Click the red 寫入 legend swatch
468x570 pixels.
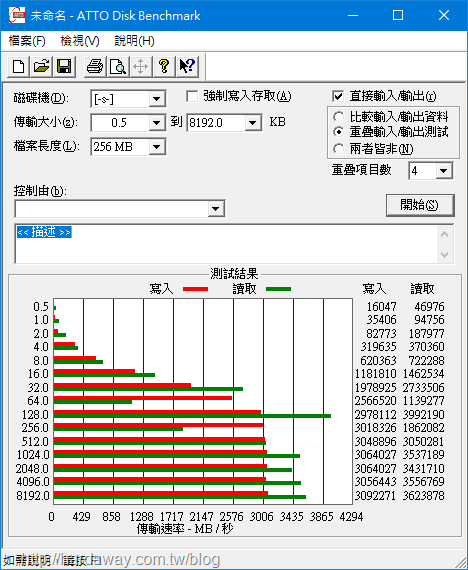195,289
